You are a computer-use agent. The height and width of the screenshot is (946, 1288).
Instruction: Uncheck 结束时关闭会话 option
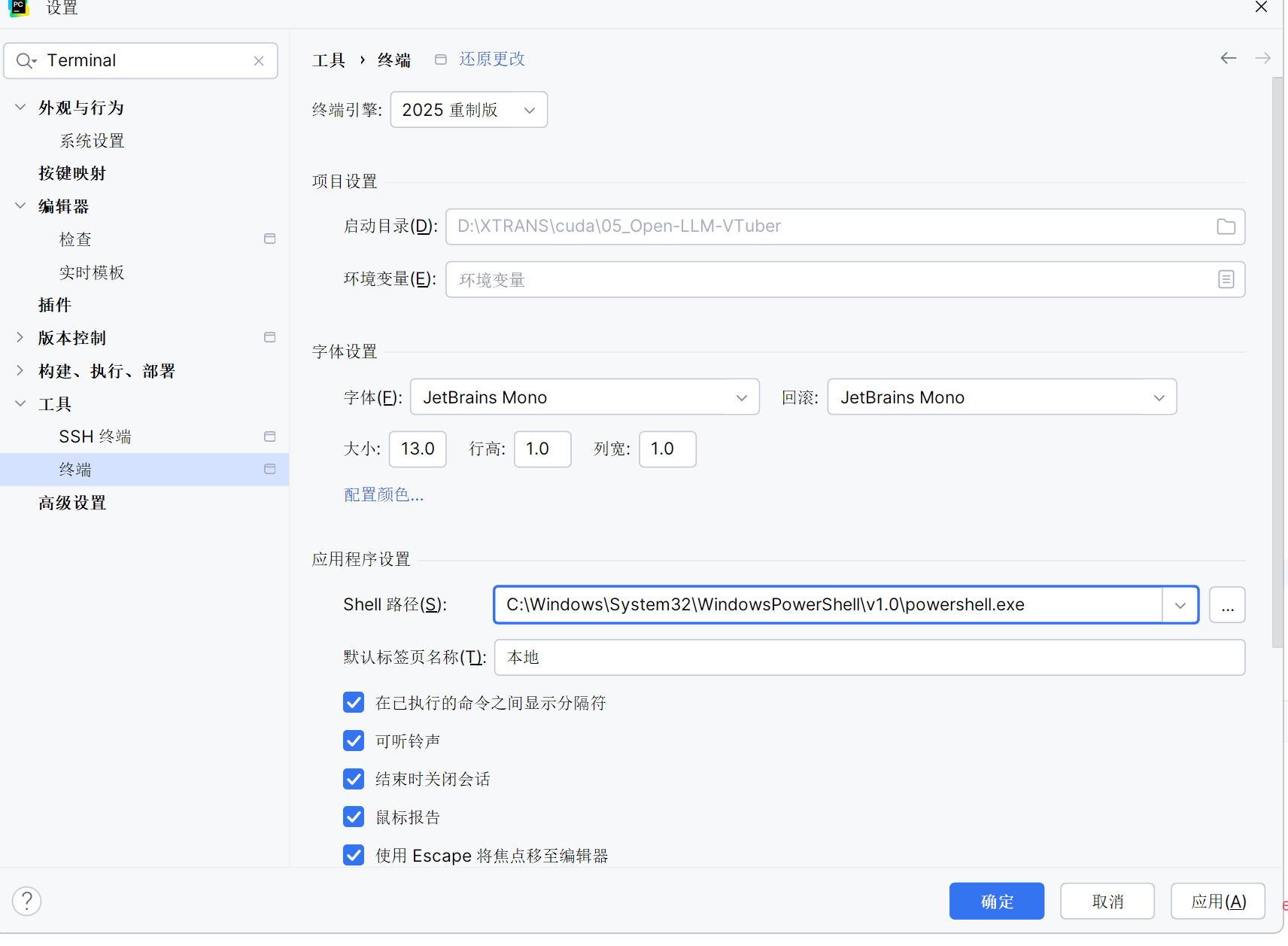(354, 778)
